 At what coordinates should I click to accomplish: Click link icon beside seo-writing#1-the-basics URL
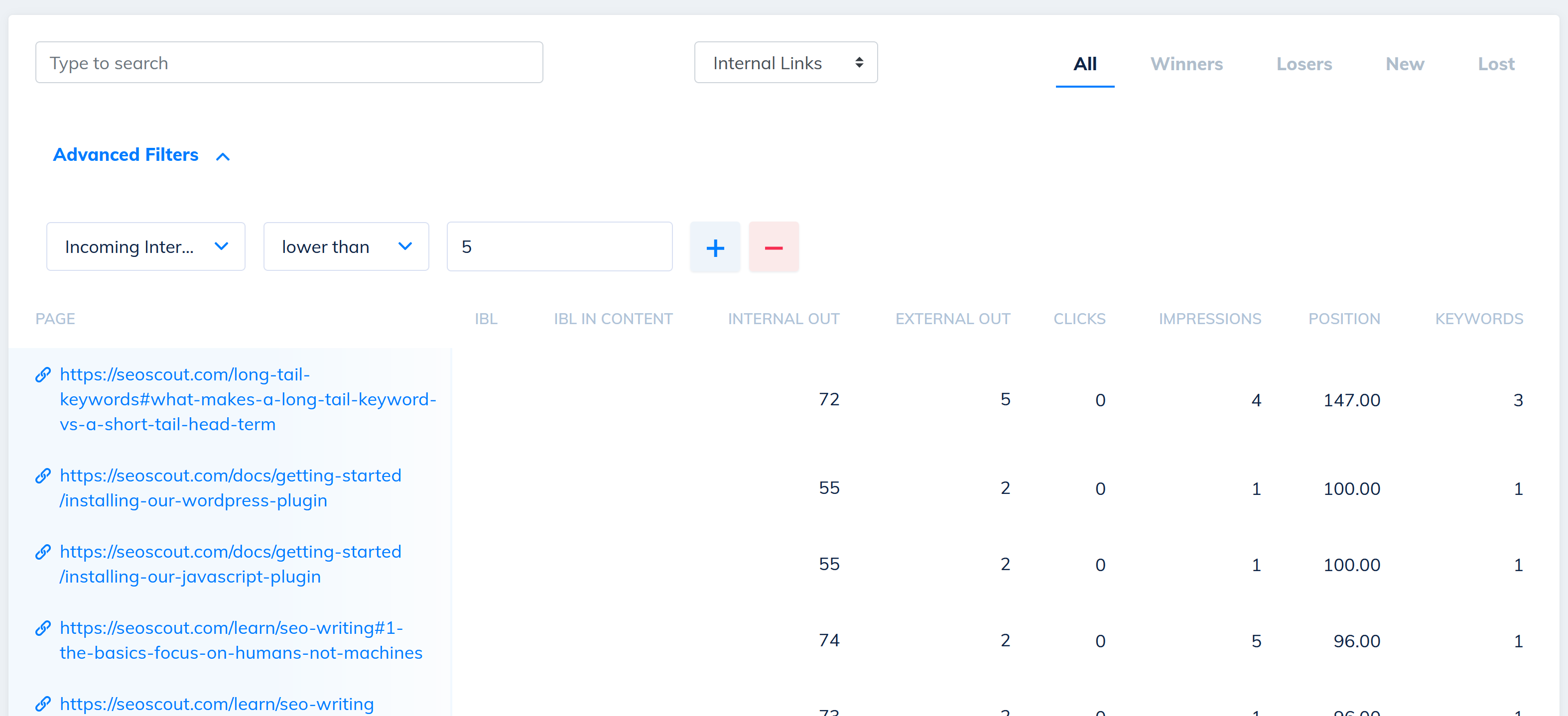(43, 628)
